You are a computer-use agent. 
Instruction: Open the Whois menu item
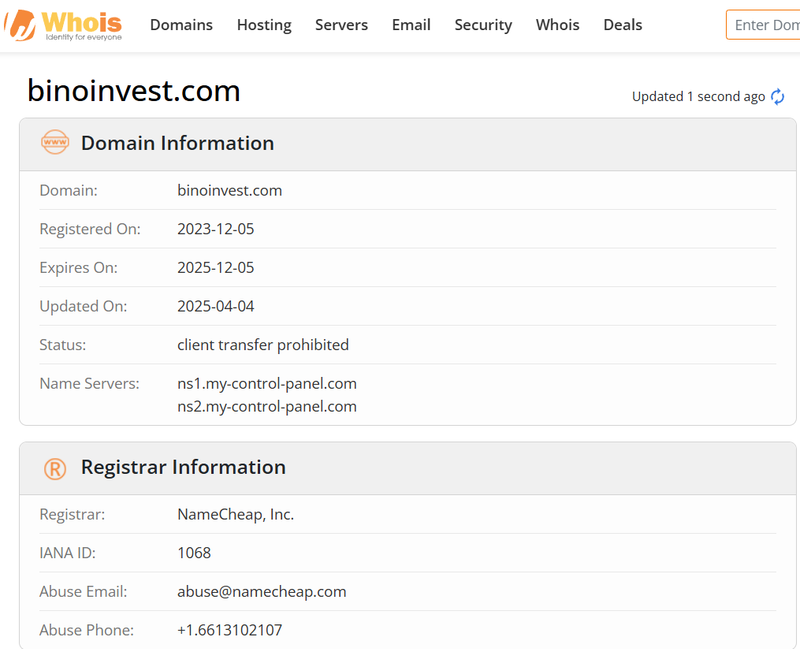click(558, 25)
